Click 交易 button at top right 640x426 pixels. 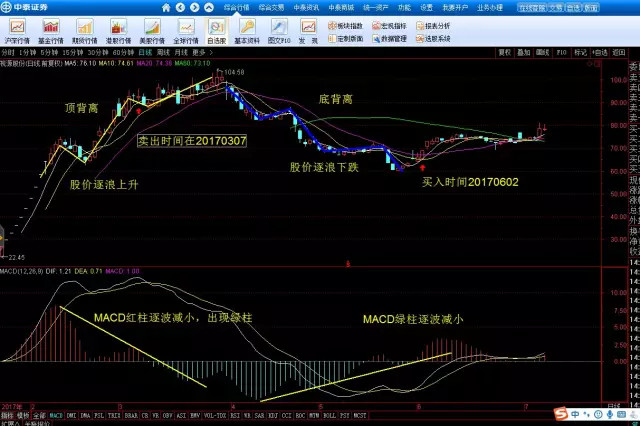[x=556, y=7]
